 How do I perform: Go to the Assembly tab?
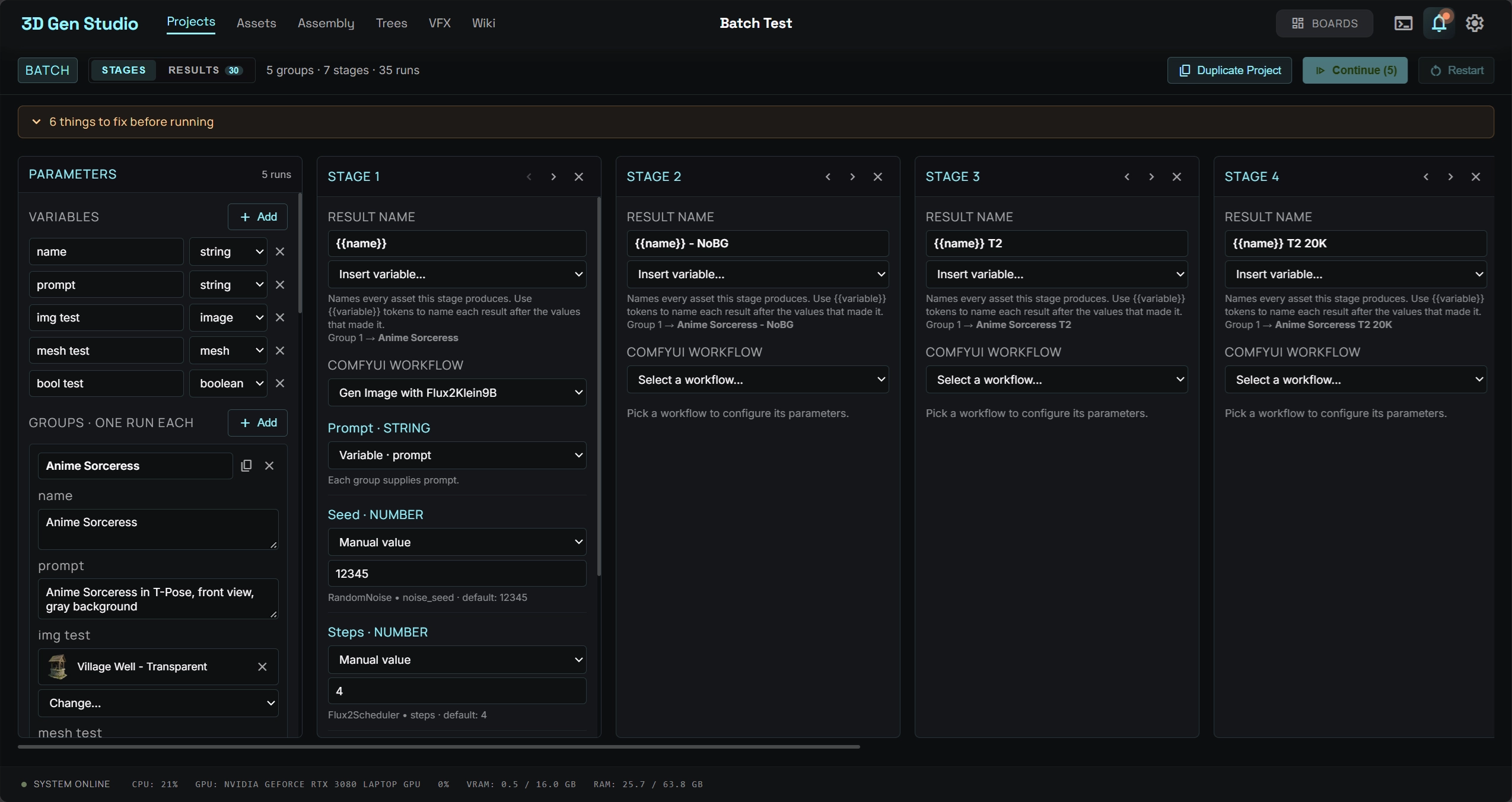tap(326, 23)
